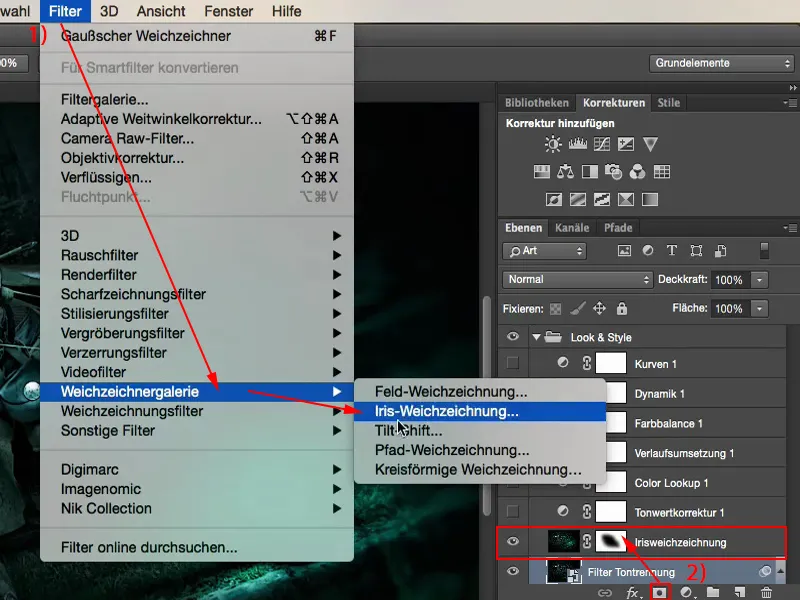
Task: Open the Hilfe menu
Action: click(286, 11)
